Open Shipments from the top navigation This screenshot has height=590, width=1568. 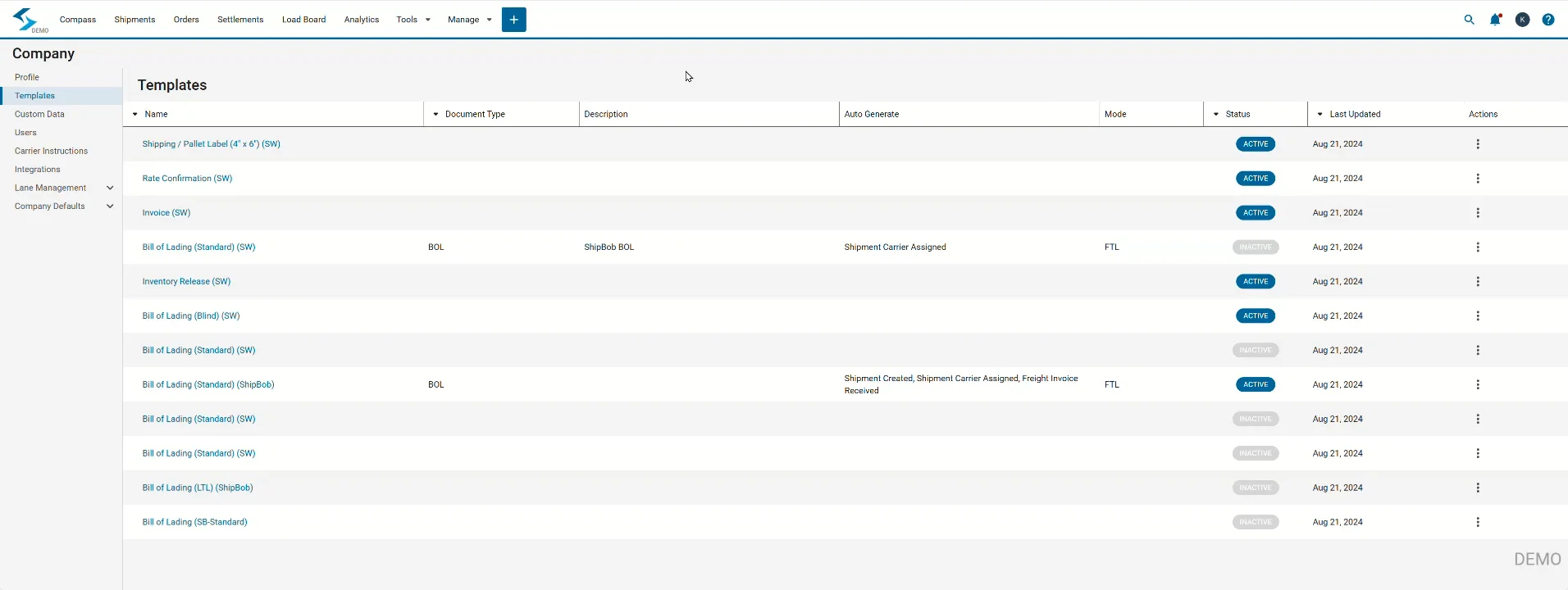click(134, 20)
